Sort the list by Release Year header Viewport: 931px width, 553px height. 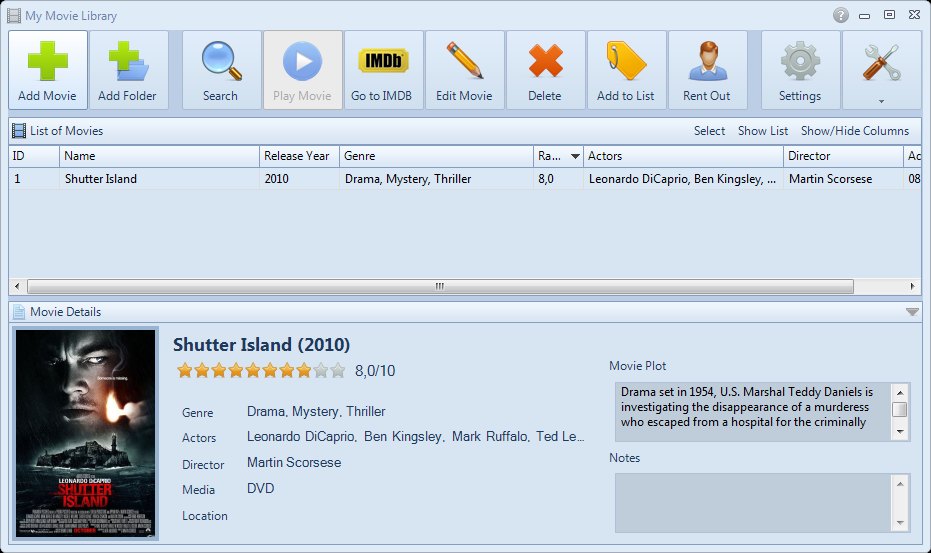298,156
